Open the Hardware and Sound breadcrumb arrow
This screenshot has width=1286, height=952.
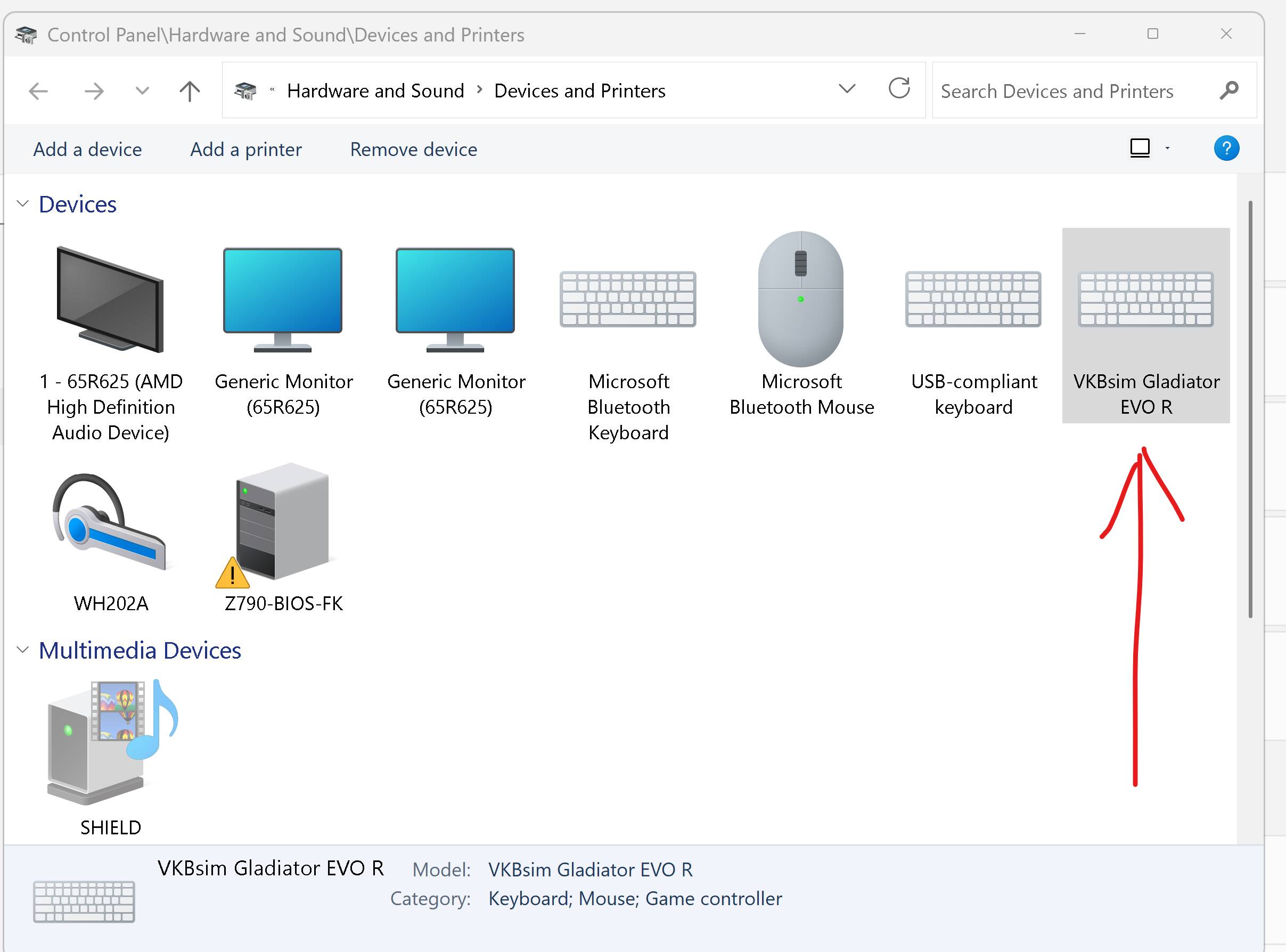pos(479,90)
